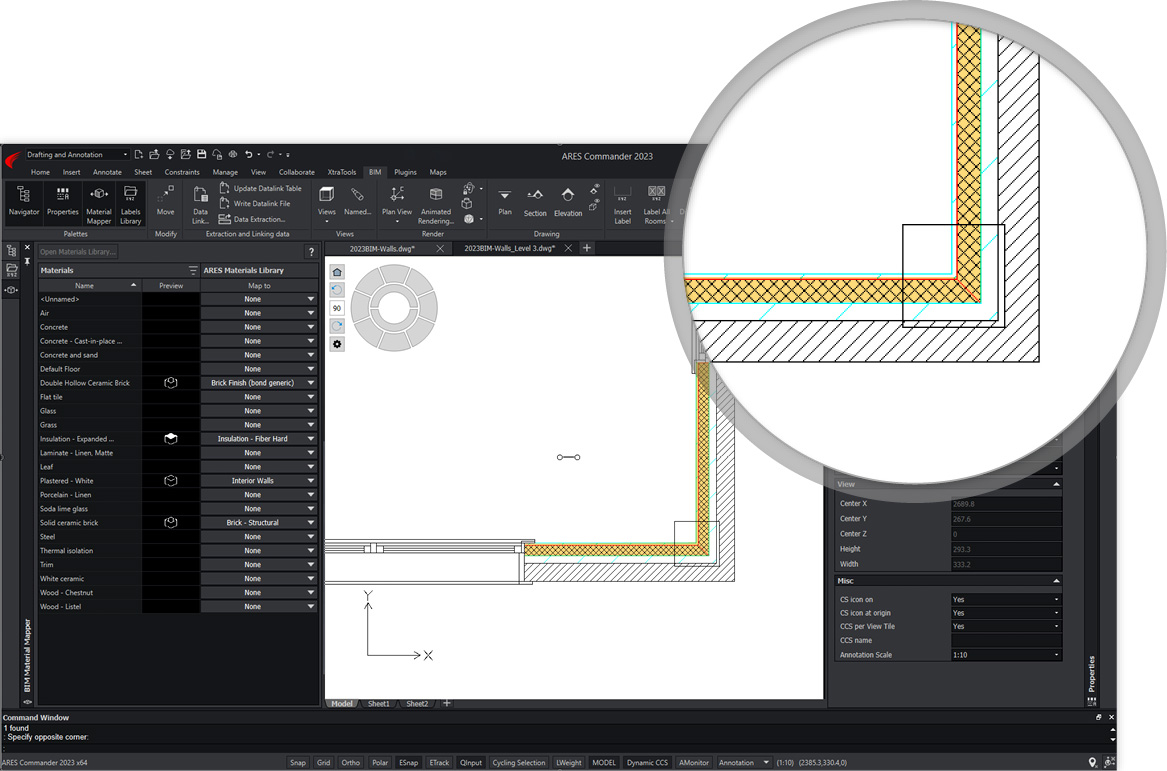Screen dimensions: 1167x771
Task: Create a Plan drawing
Action: point(505,202)
